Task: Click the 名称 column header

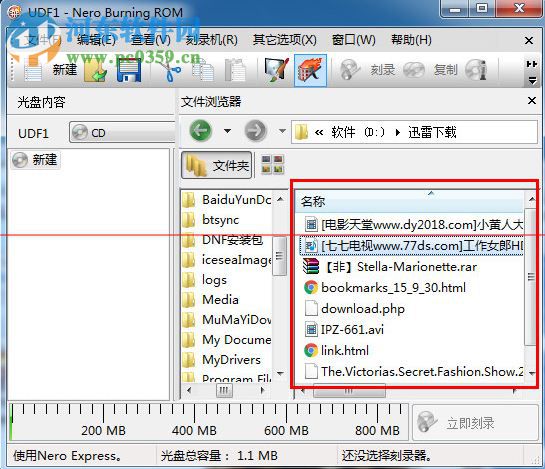Action: pyautogui.click(x=409, y=201)
